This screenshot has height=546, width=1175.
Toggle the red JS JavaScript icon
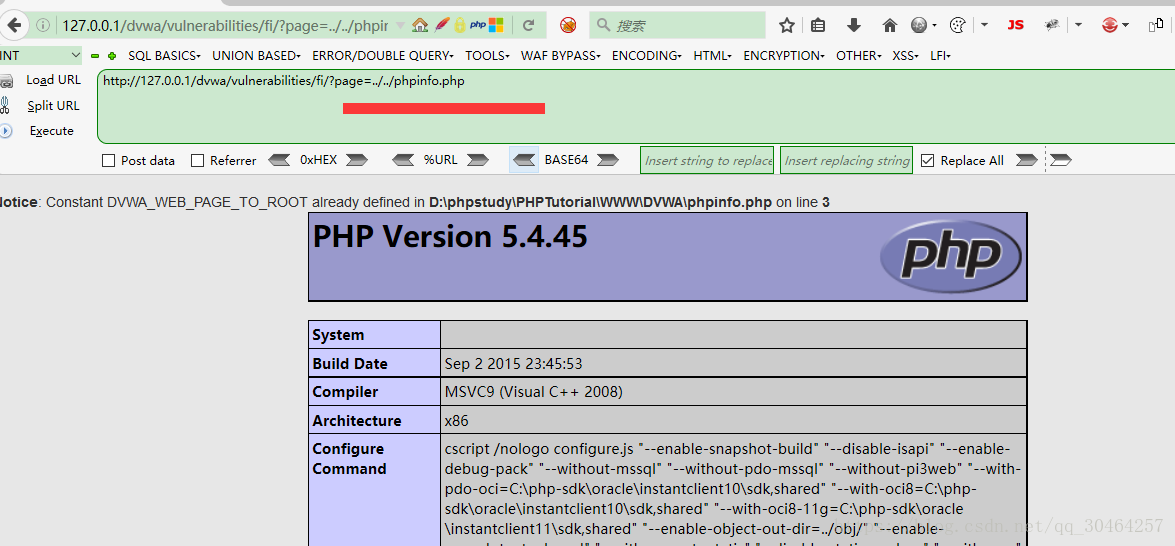click(1015, 25)
